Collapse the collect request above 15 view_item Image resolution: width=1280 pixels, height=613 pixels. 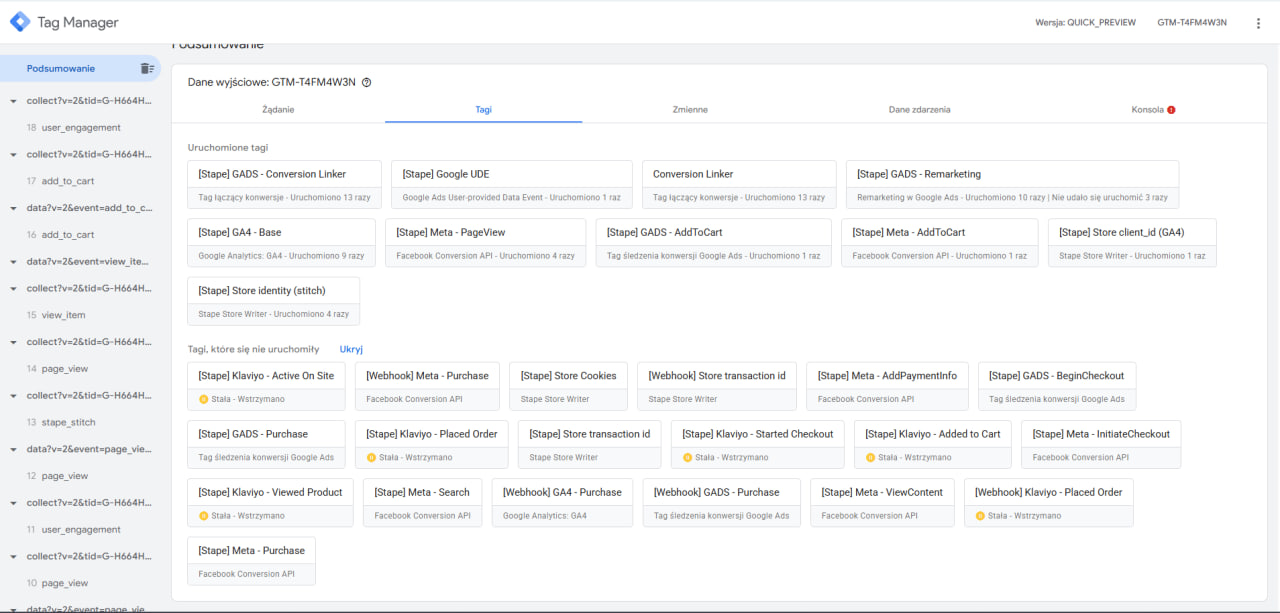pyautogui.click(x=13, y=288)
